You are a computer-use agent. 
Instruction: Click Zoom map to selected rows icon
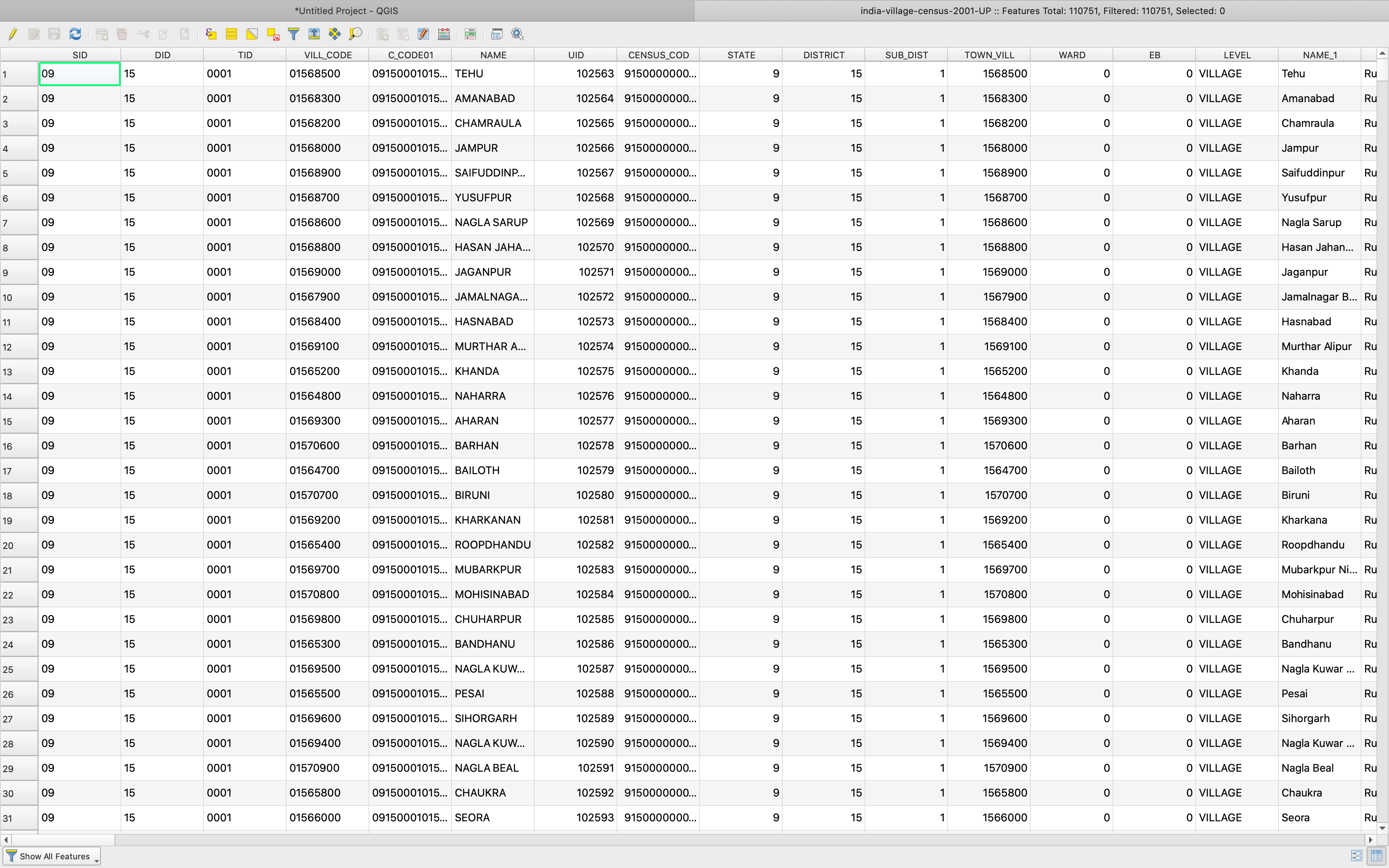click(355, 34)
